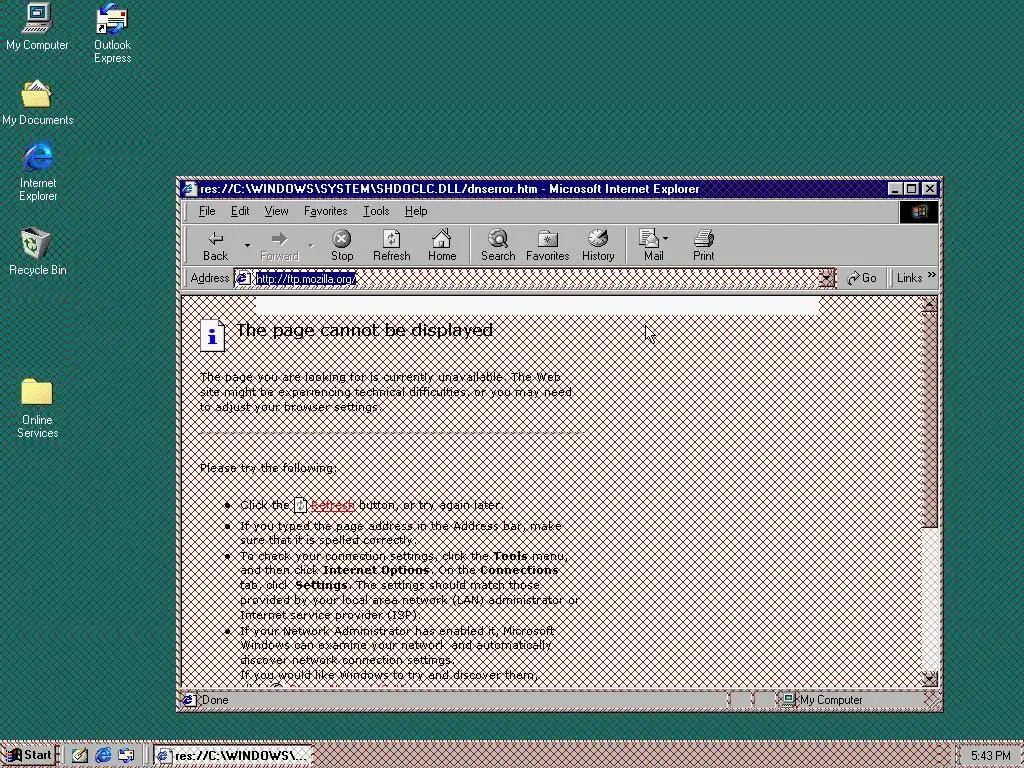The height and width of the screenshot is (768, 1024).
Task: Select the Internet Explorer desktop icon
Action: click(x=38, y=171)
